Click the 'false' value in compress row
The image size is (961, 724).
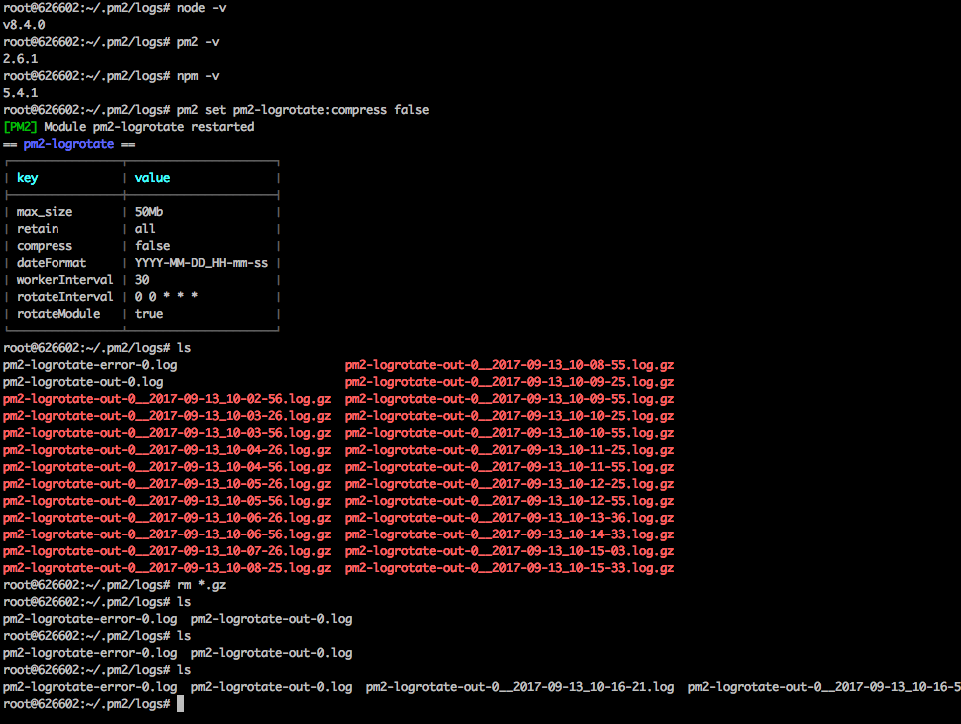(153, 246)
